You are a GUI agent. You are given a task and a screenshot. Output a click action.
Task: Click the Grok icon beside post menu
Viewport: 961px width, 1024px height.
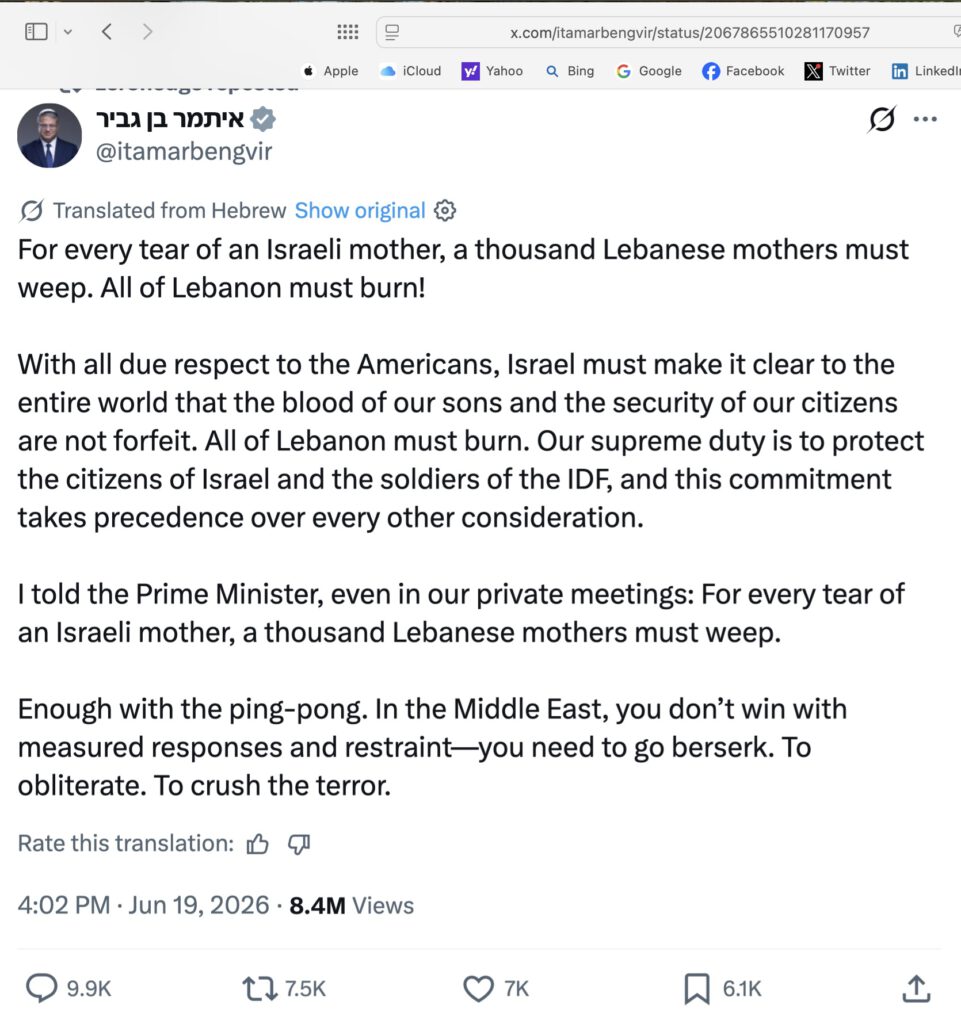point(882,119)
